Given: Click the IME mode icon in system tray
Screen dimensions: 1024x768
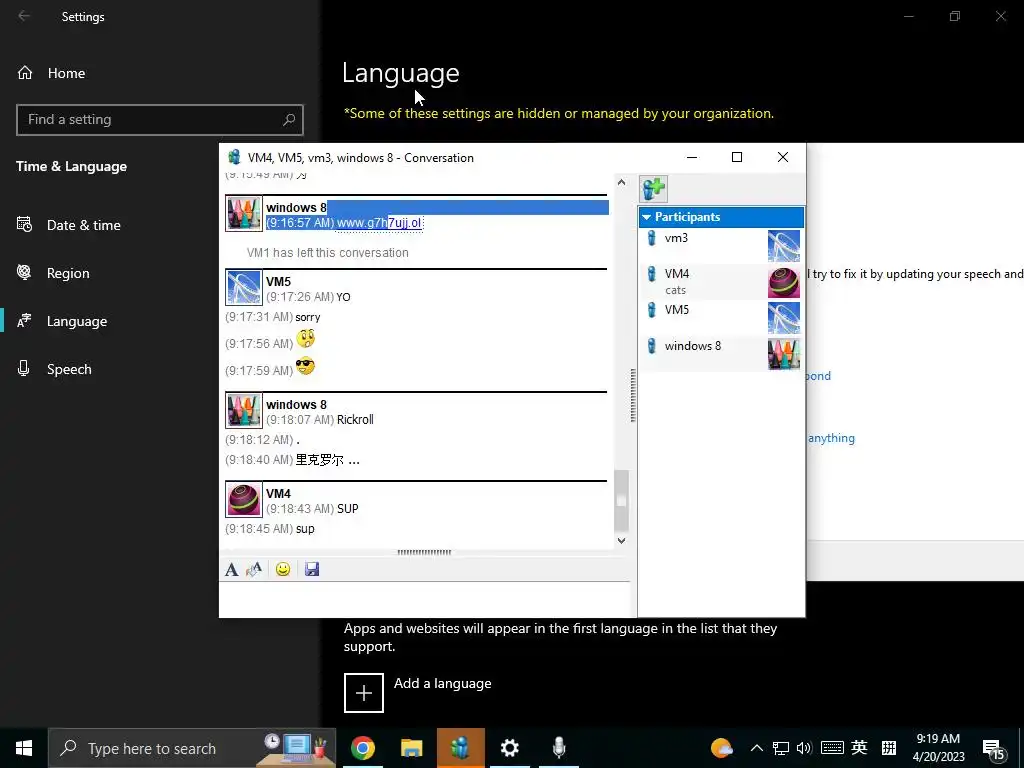Looking at the screenshot, I should [x=888, y=748].
